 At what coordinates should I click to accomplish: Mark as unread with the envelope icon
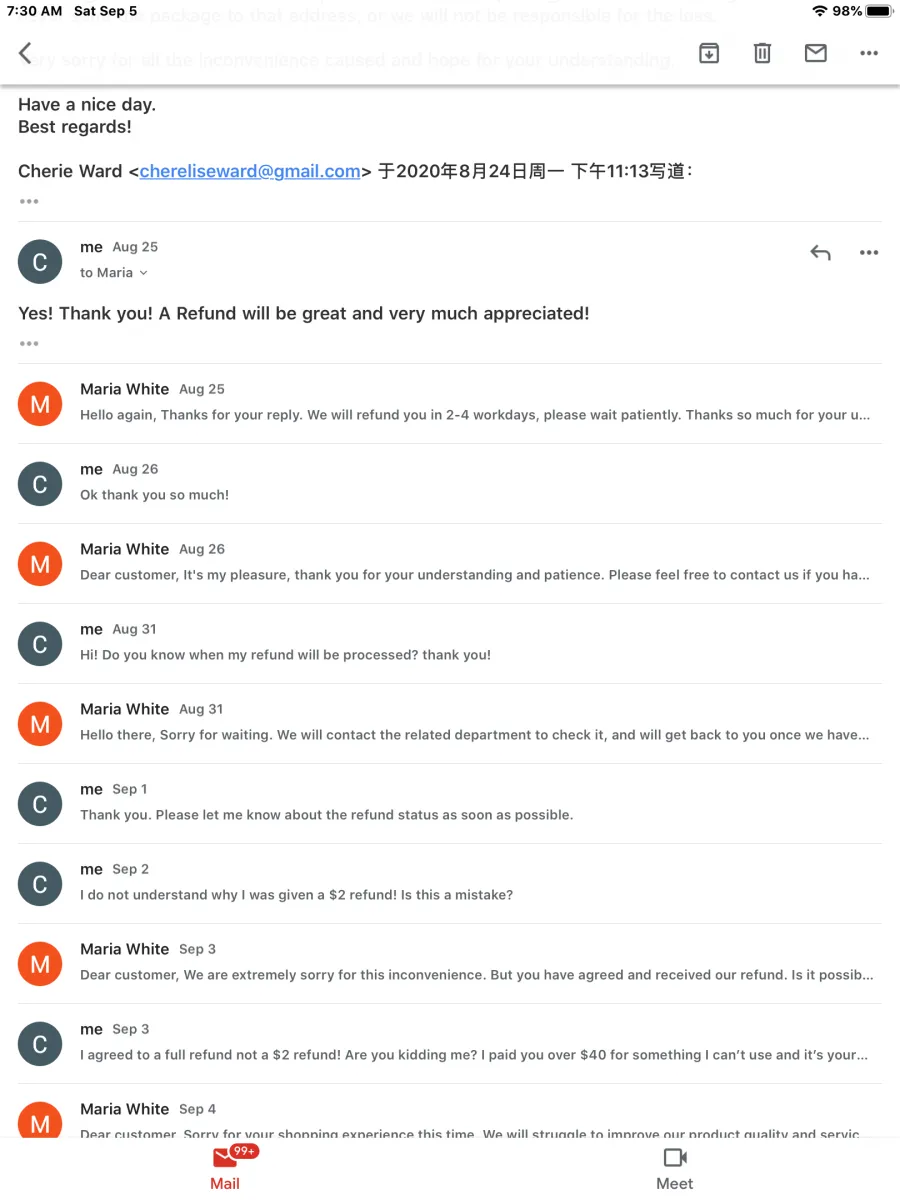pos(816,53)
